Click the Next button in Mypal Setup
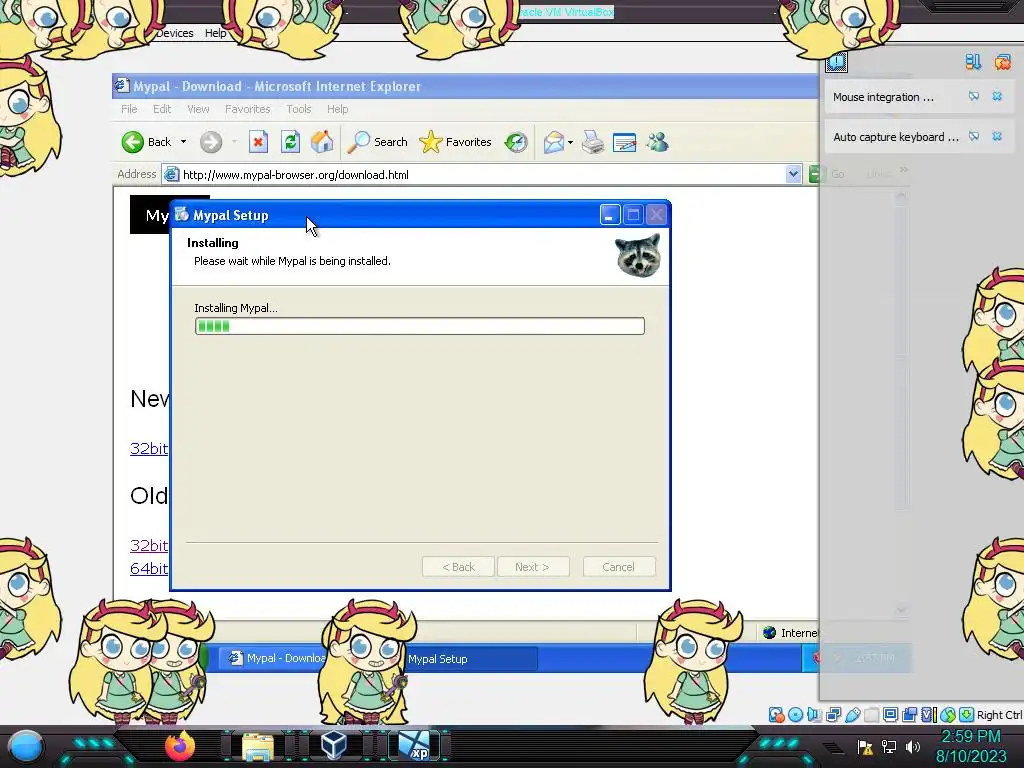This screenshot has width=1024, height=768. pos(533,567)
